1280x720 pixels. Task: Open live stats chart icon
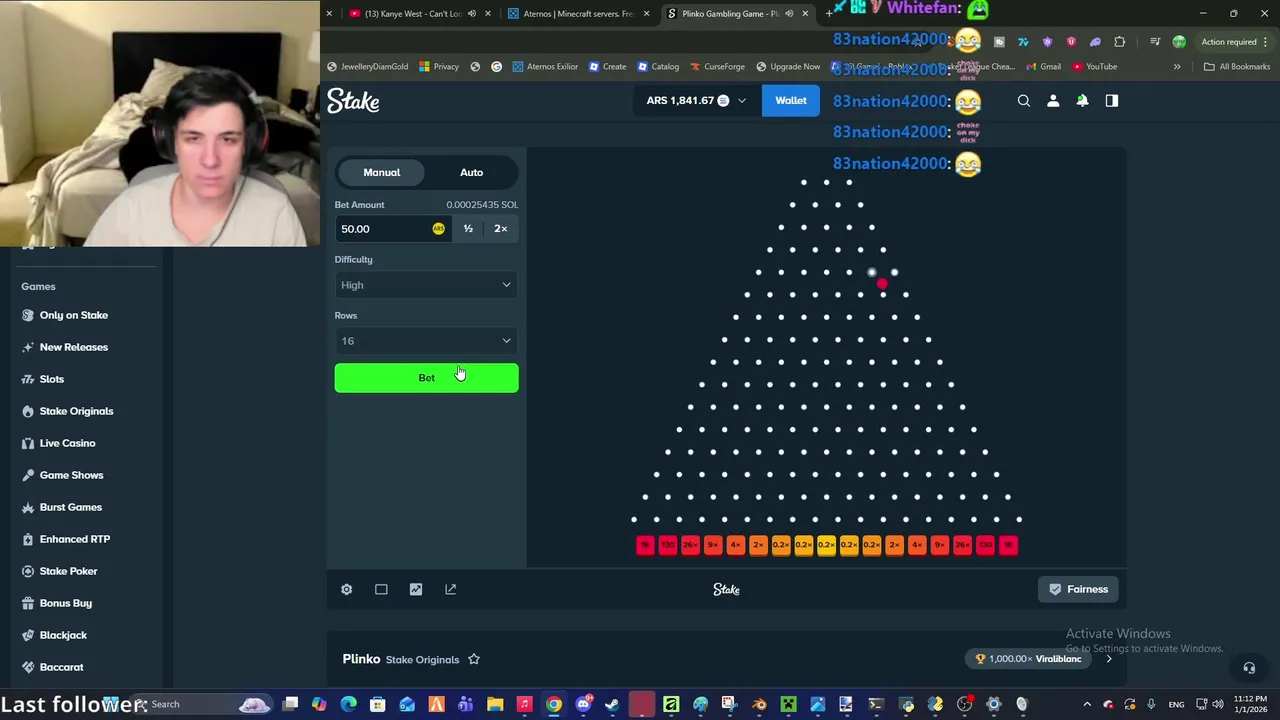click(416, 589)
